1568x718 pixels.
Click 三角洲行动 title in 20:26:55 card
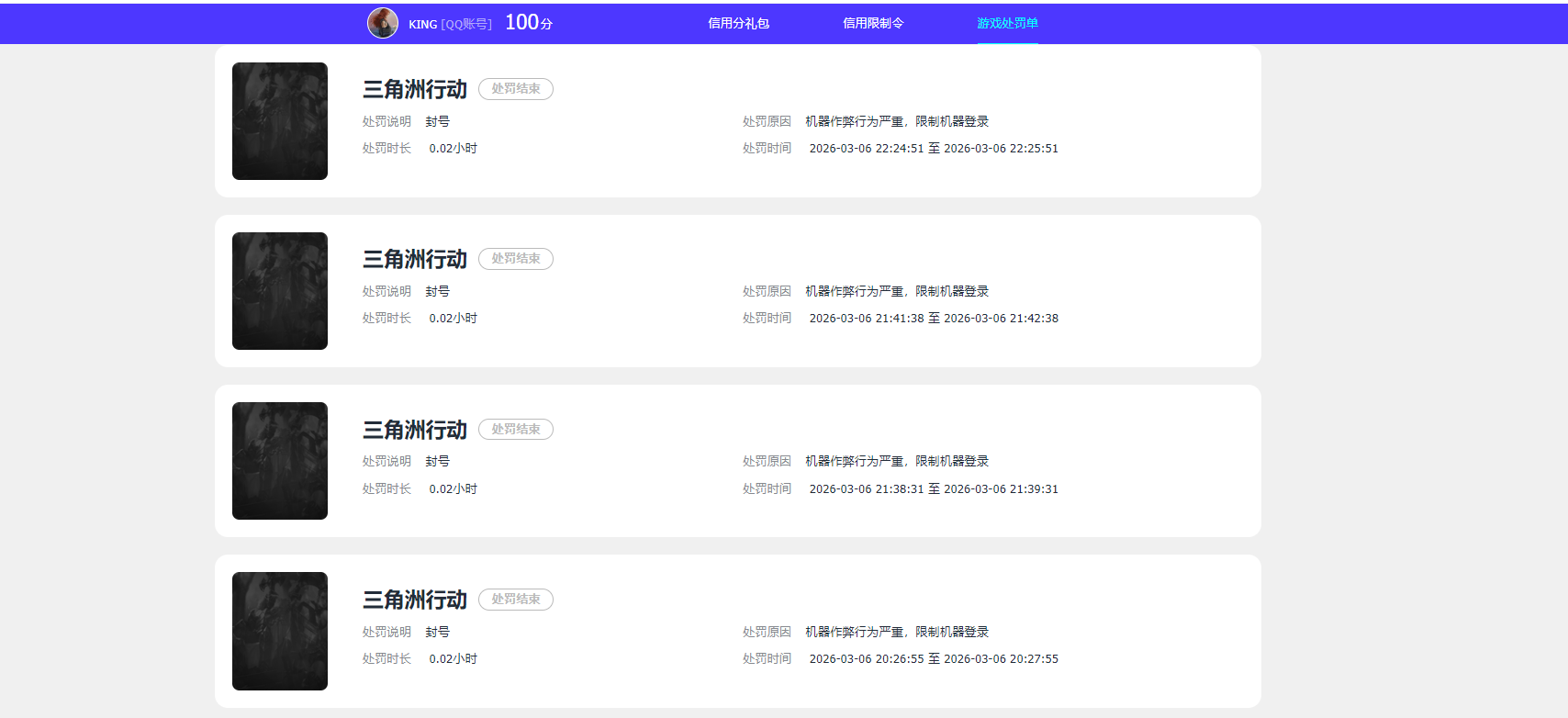coord(415,600)
